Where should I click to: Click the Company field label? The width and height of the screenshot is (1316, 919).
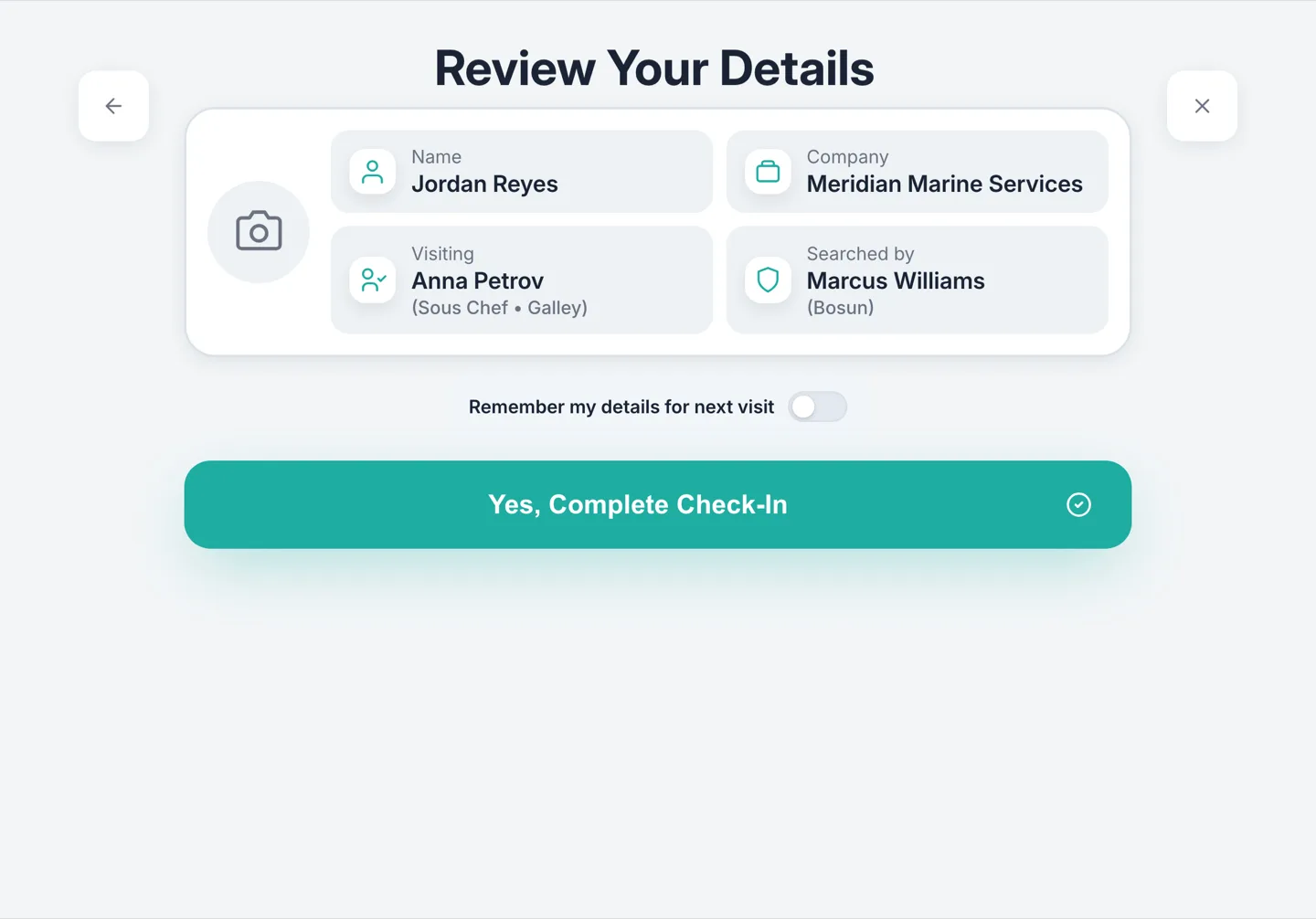(x=847, y=157)
